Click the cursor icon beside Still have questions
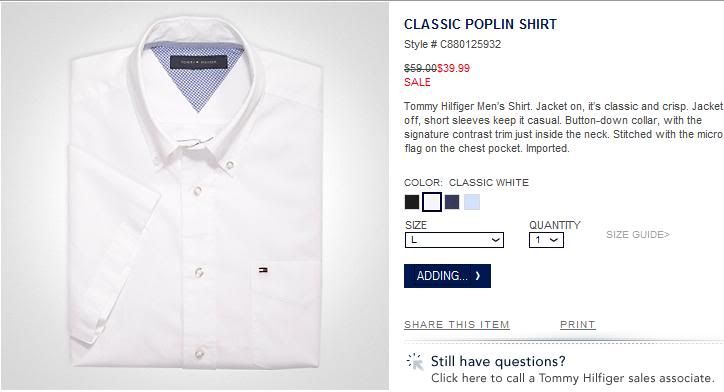724x392 pixels. pos(415,362)
